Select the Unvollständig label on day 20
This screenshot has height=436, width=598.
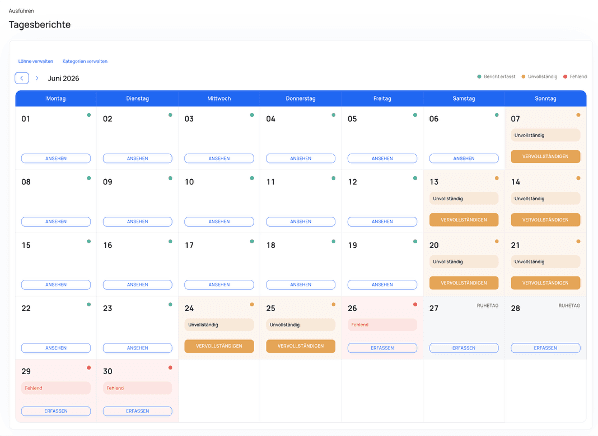(x=464, y=262)
